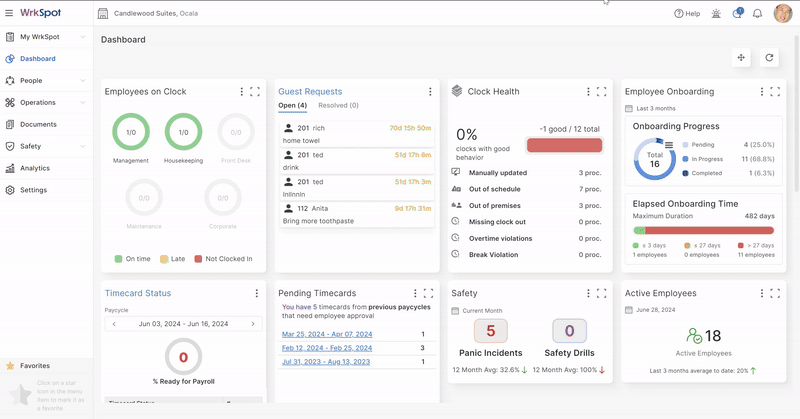
Task: Expand the People sidebar section
Action: coord(83,81)
